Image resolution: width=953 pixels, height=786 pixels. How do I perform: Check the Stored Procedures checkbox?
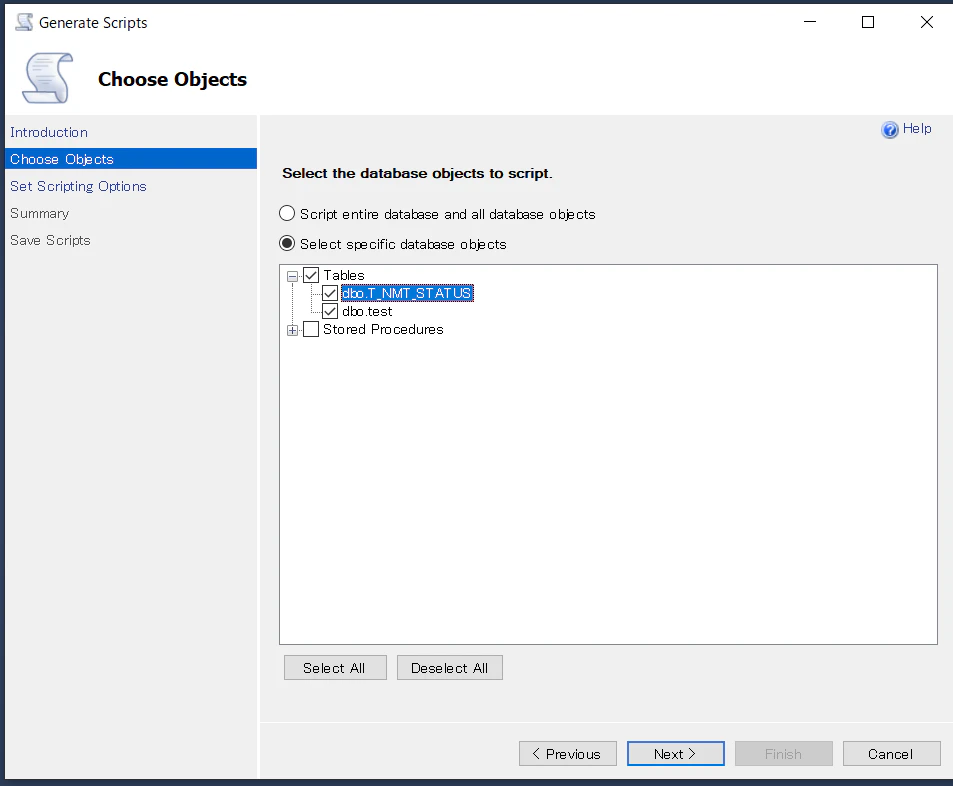click(x=311, y=329)
